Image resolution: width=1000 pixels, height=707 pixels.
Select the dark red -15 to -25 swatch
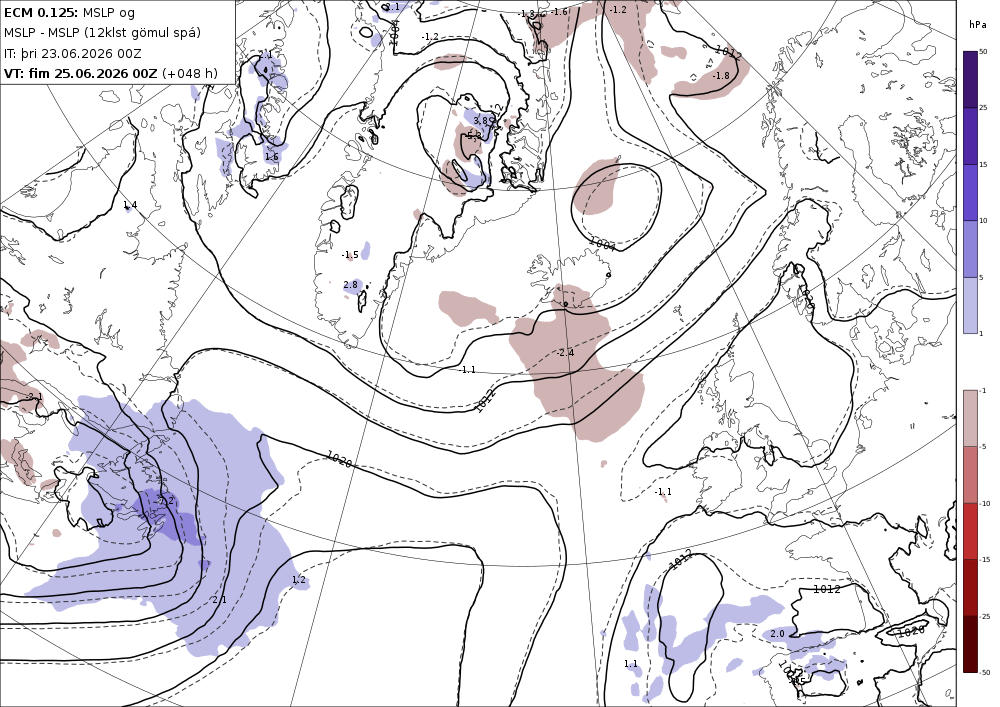tap(971, 587)
